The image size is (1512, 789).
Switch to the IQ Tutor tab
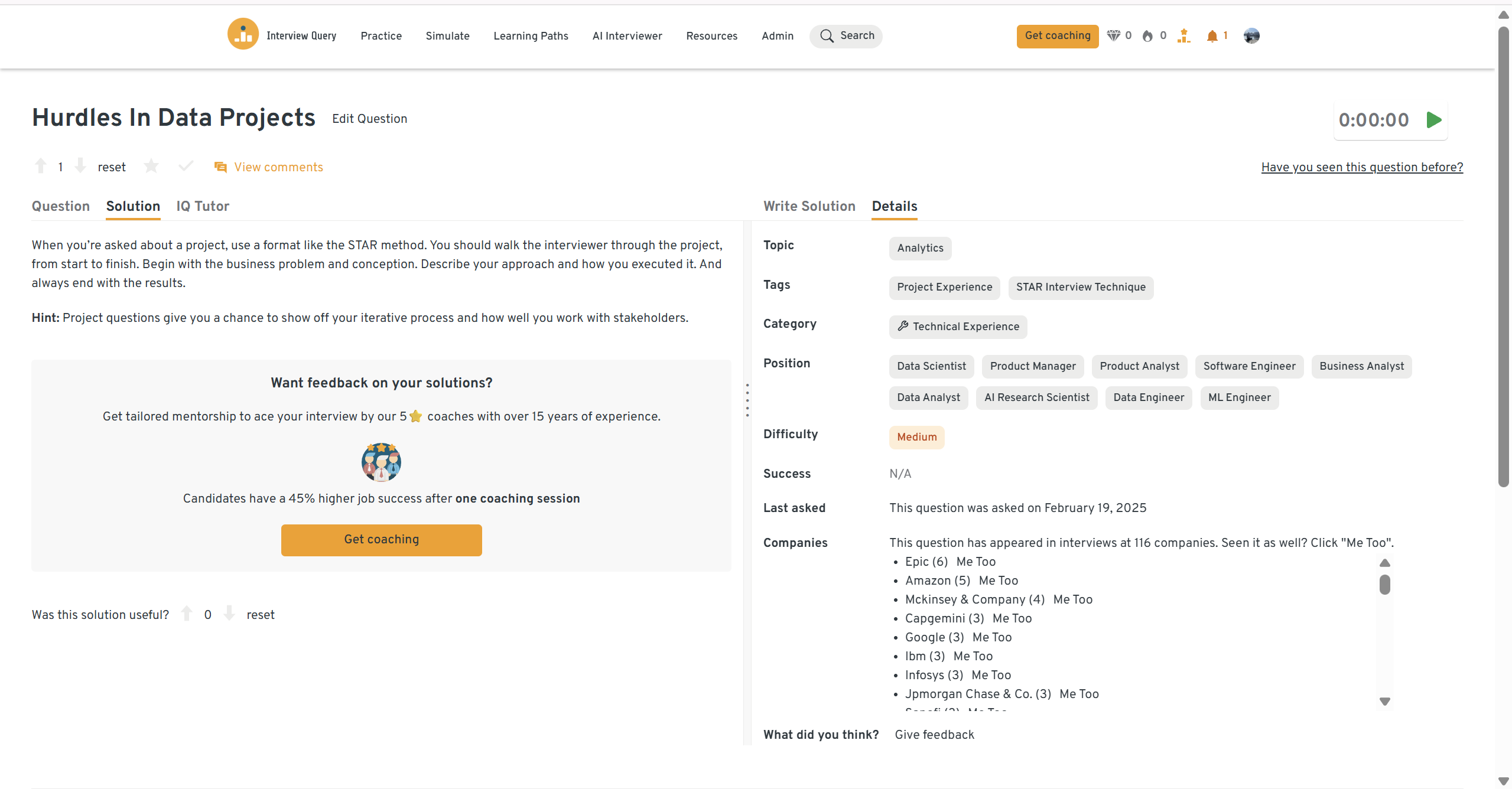[203, 206]
